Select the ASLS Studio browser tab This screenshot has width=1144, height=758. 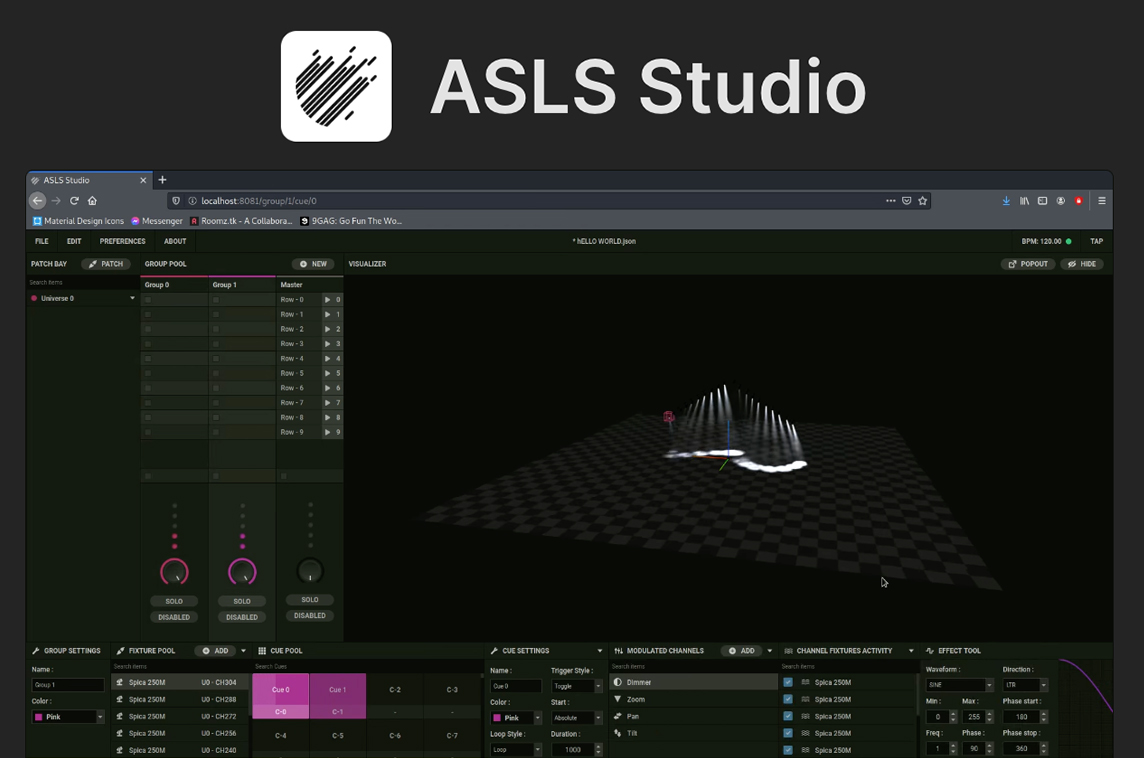pos(88,180)
